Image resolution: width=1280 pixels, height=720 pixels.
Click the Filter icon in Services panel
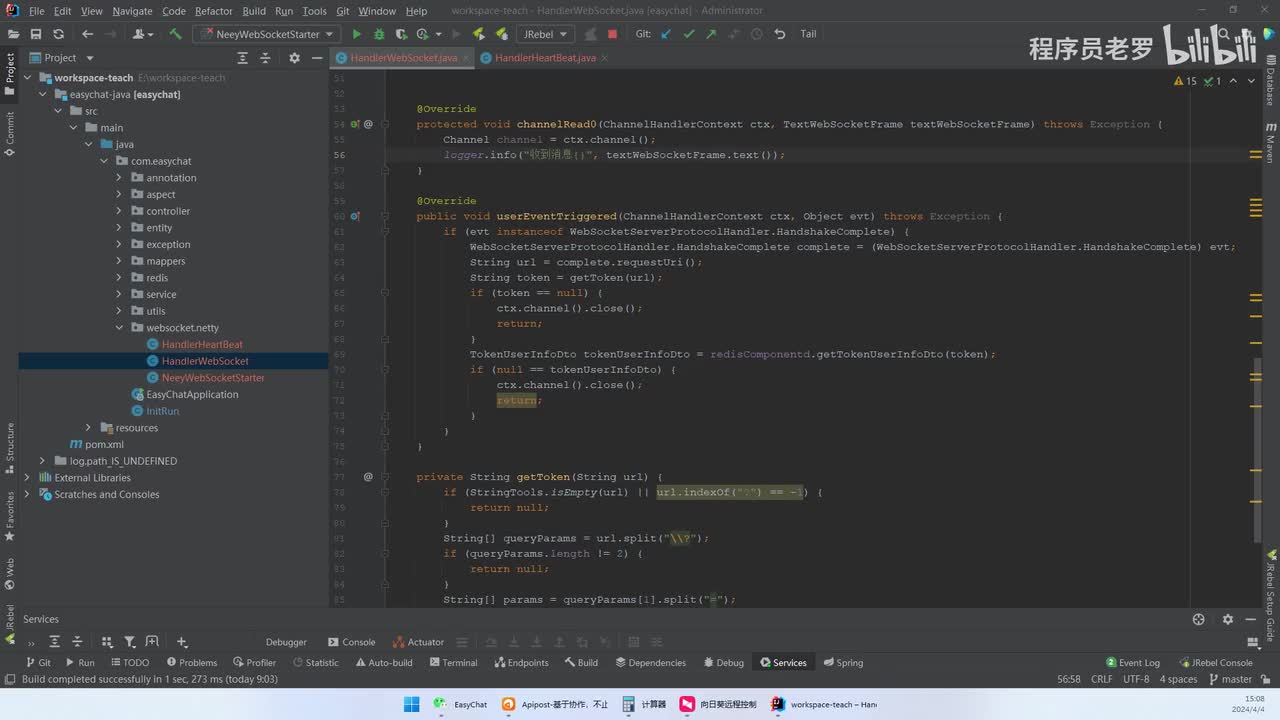(x=129, y=642)
